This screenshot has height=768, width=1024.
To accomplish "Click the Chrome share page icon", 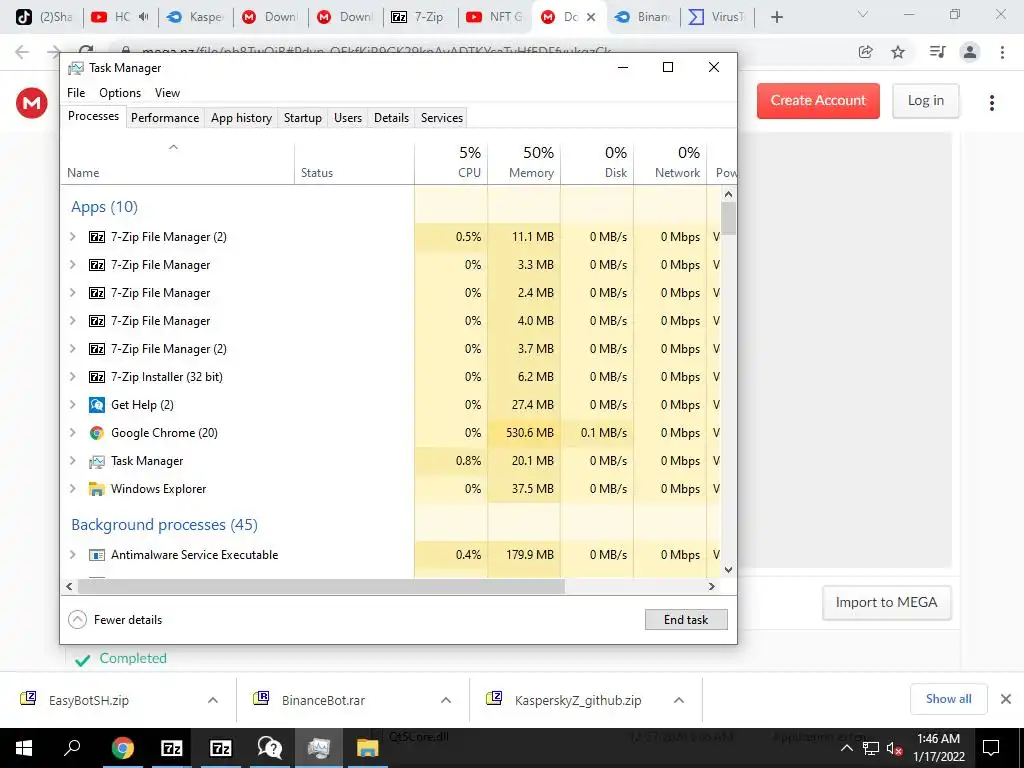I will (866, 52).
